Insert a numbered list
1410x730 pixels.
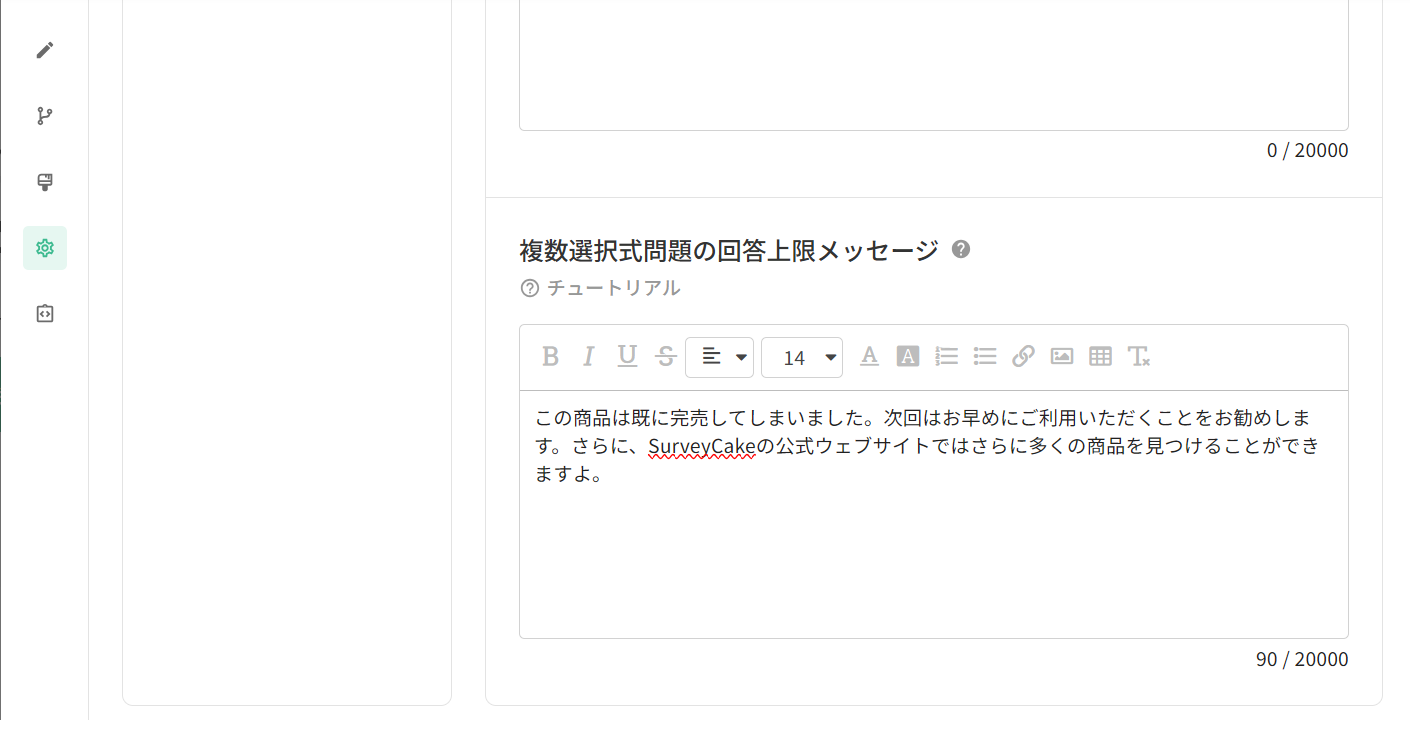tap(946, 356)
